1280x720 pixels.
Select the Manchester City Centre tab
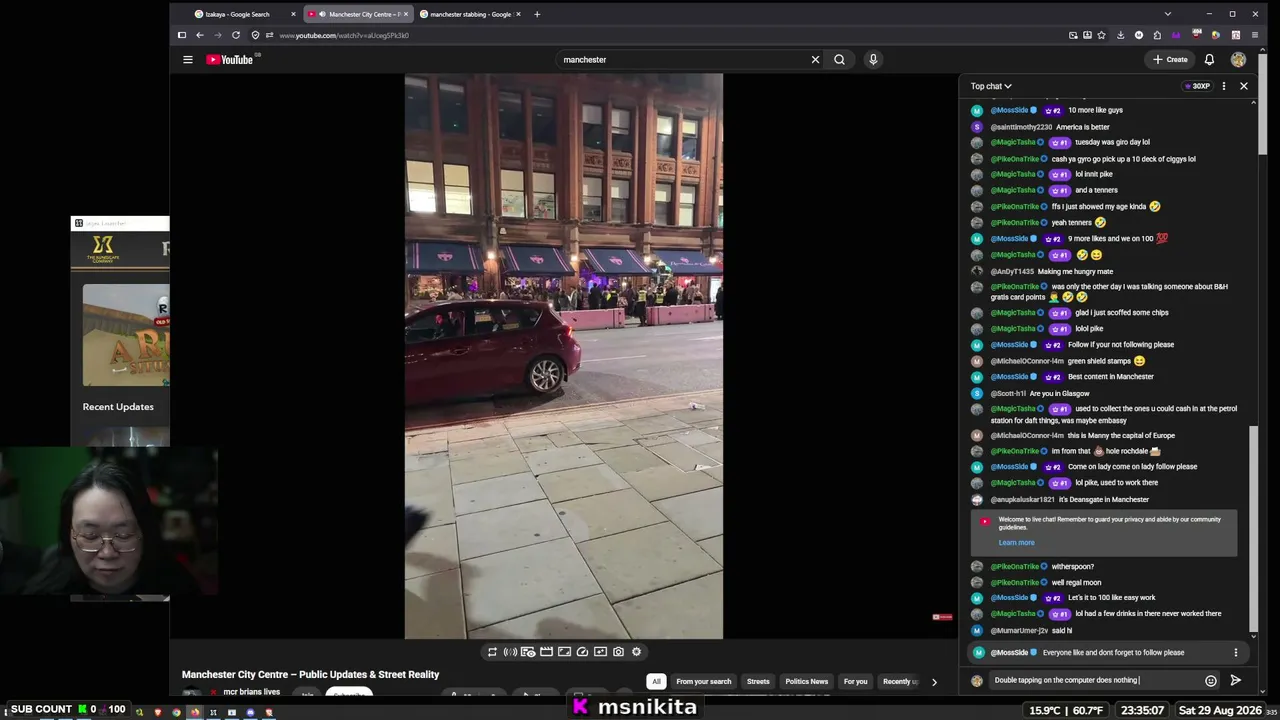coord(358,14)
